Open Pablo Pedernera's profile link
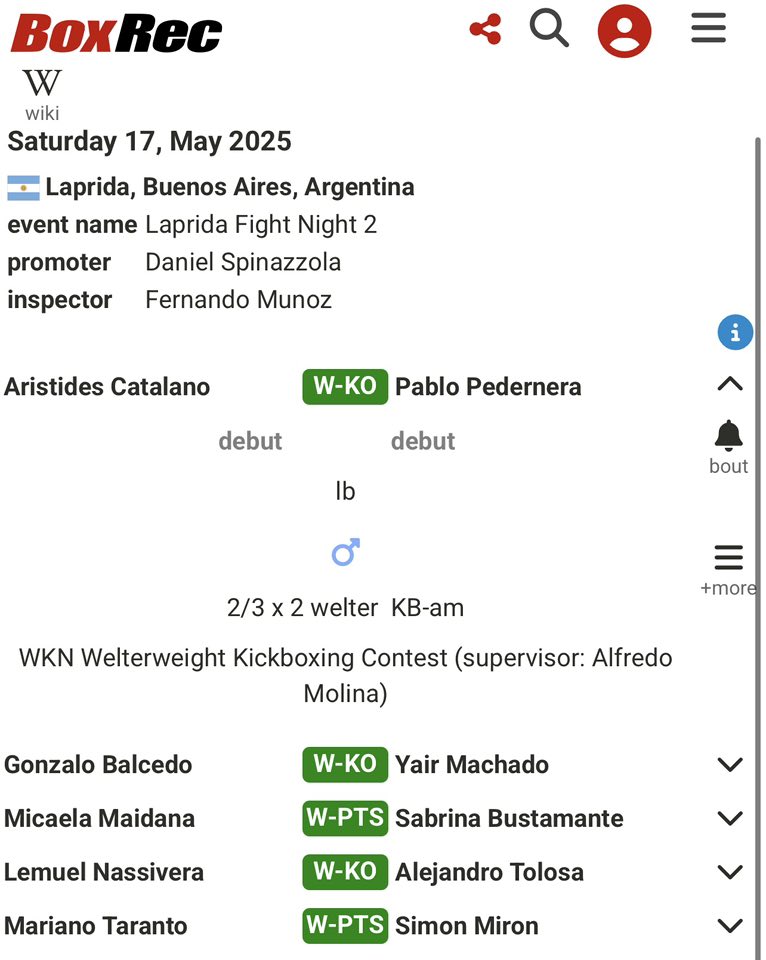This screenshot has height=960, width=766. coord(488,387)
